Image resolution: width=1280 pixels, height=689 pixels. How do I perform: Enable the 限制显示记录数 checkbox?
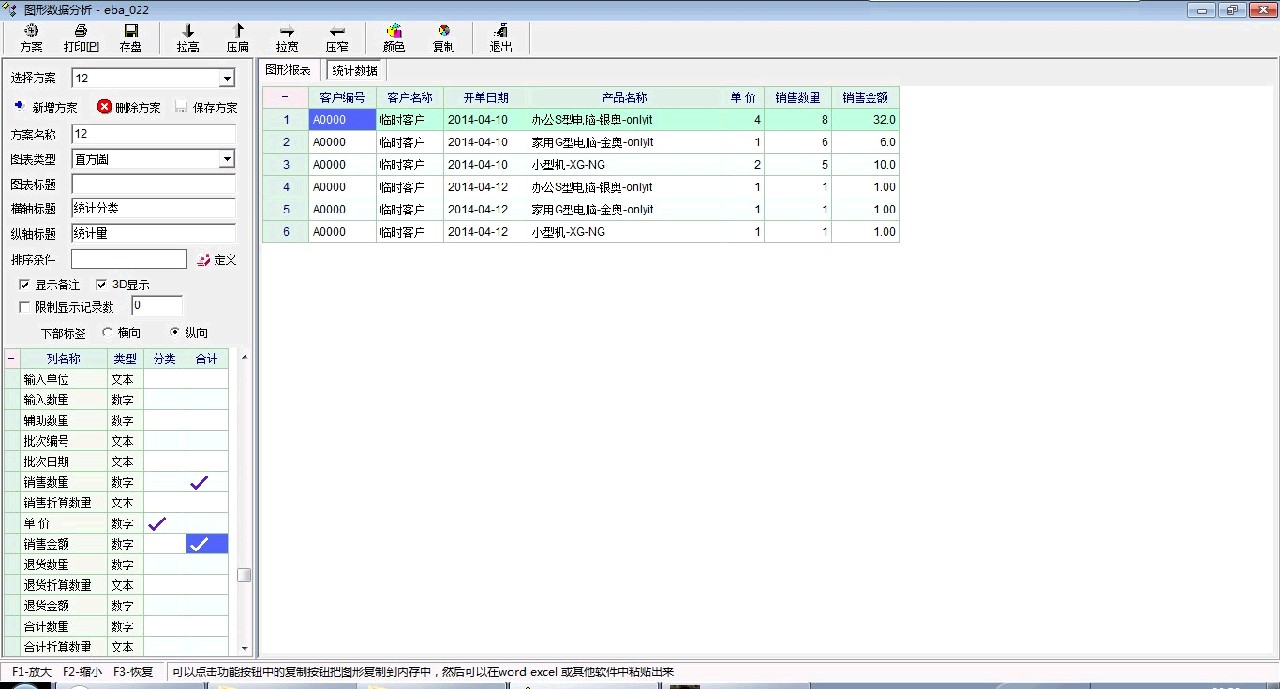[x=25, y=307]
